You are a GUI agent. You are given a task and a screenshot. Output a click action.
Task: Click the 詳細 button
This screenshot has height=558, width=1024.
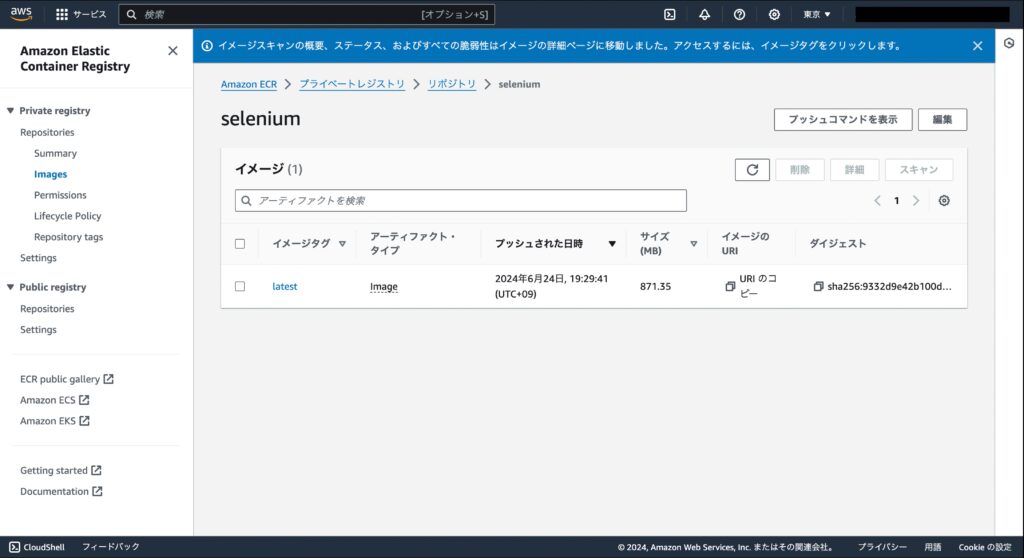pyautogui.click(x=854, y=170)
